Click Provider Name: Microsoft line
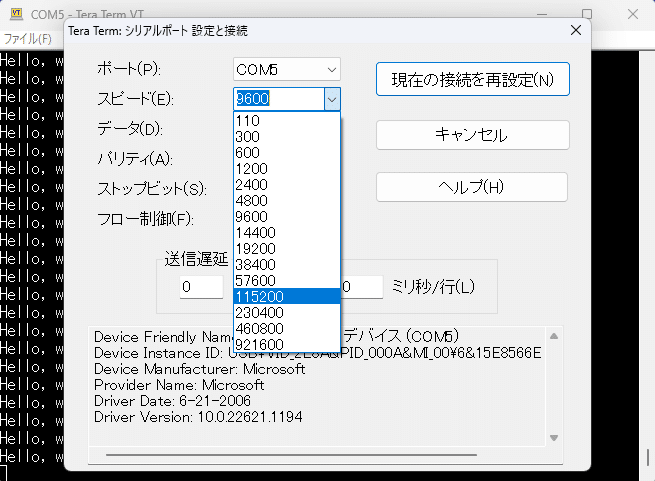655x481 pixels. [x=179, y=385]
